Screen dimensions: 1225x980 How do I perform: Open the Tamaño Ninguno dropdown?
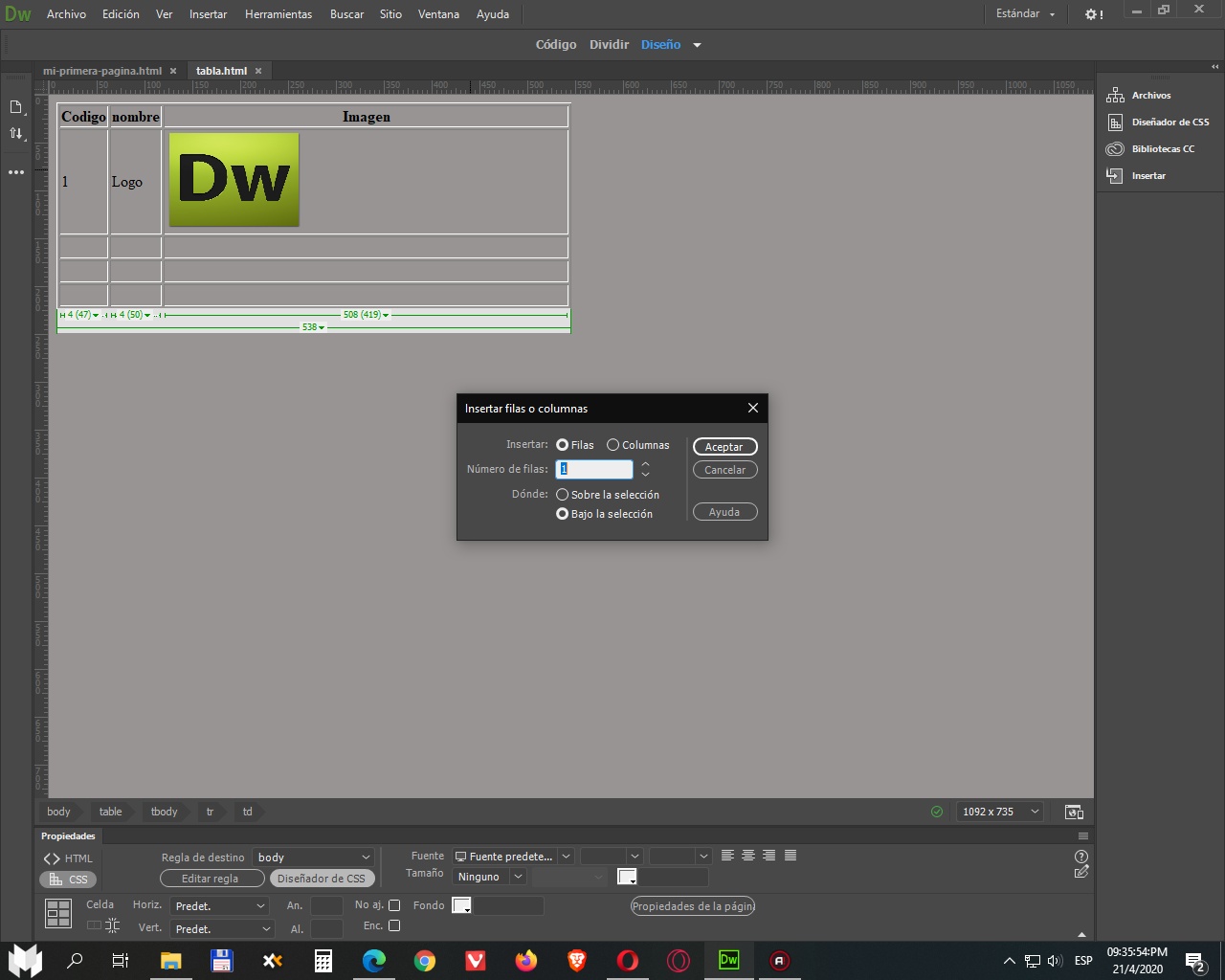pos(490,877)
